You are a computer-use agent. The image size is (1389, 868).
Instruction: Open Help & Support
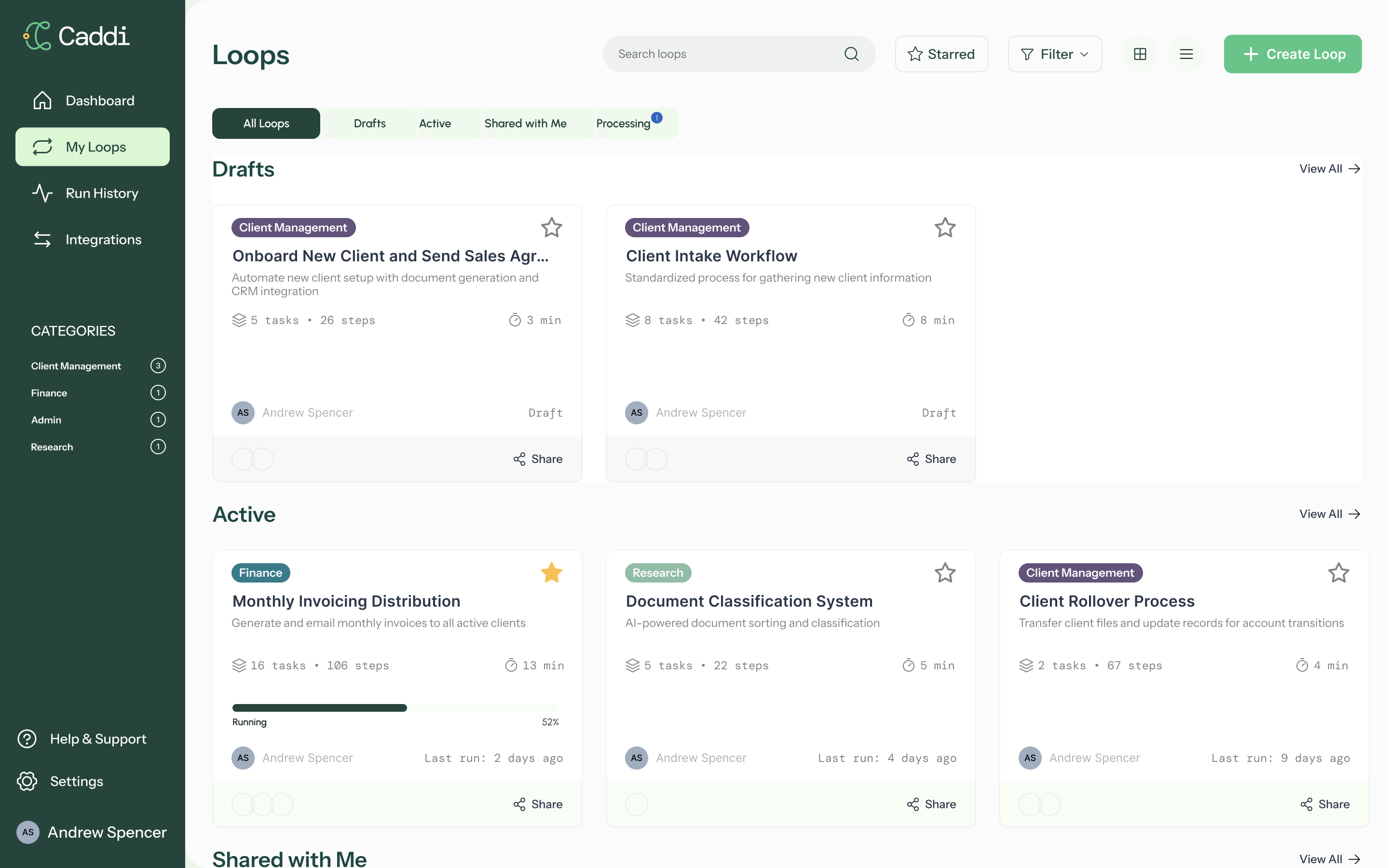click(82, 739)
